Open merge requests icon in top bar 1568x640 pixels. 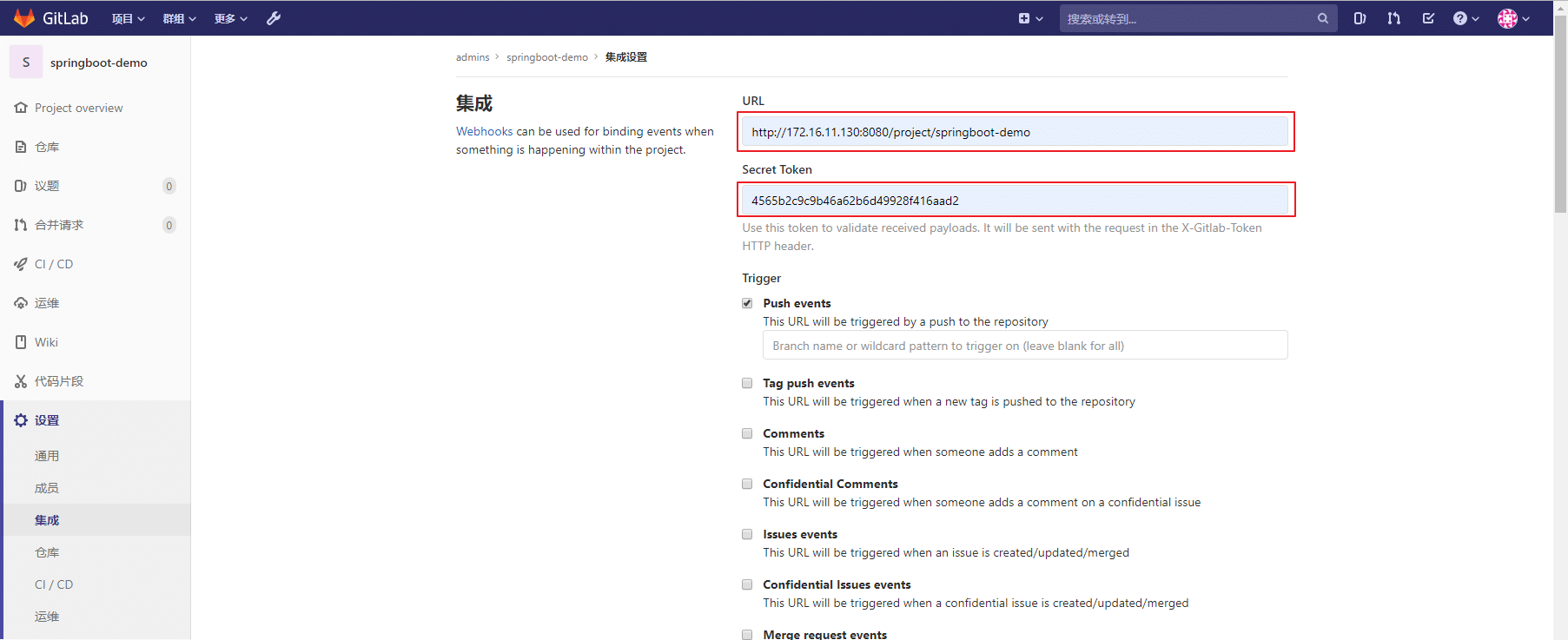(1393, 18)
